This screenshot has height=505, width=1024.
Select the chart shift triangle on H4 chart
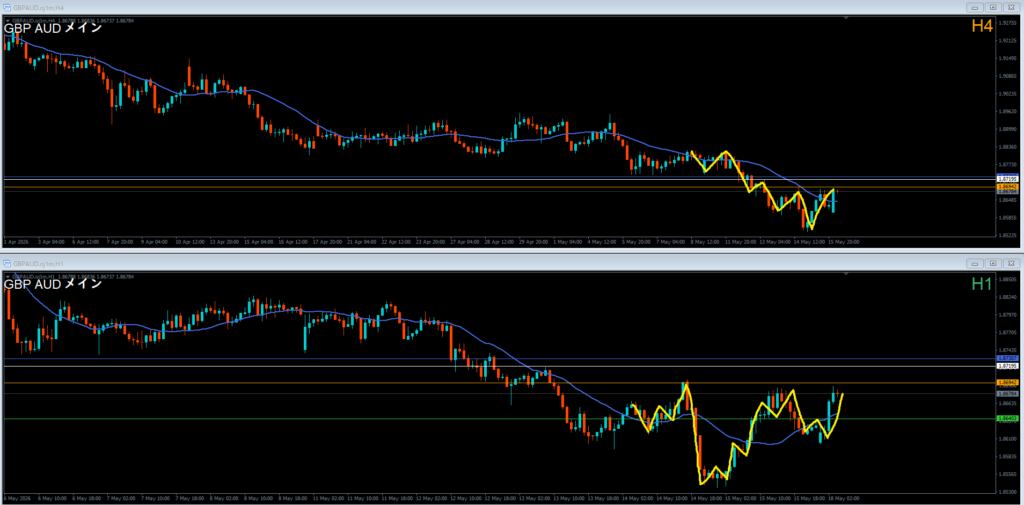pos(846,19)
